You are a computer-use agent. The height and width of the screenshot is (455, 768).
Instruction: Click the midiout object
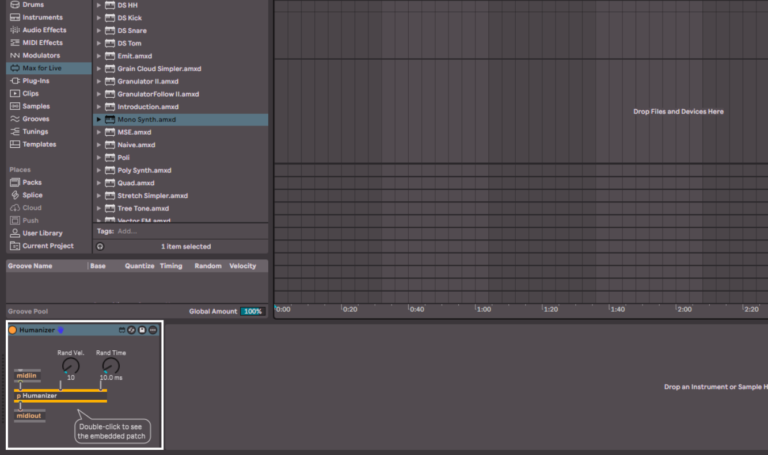pos(29,416)
